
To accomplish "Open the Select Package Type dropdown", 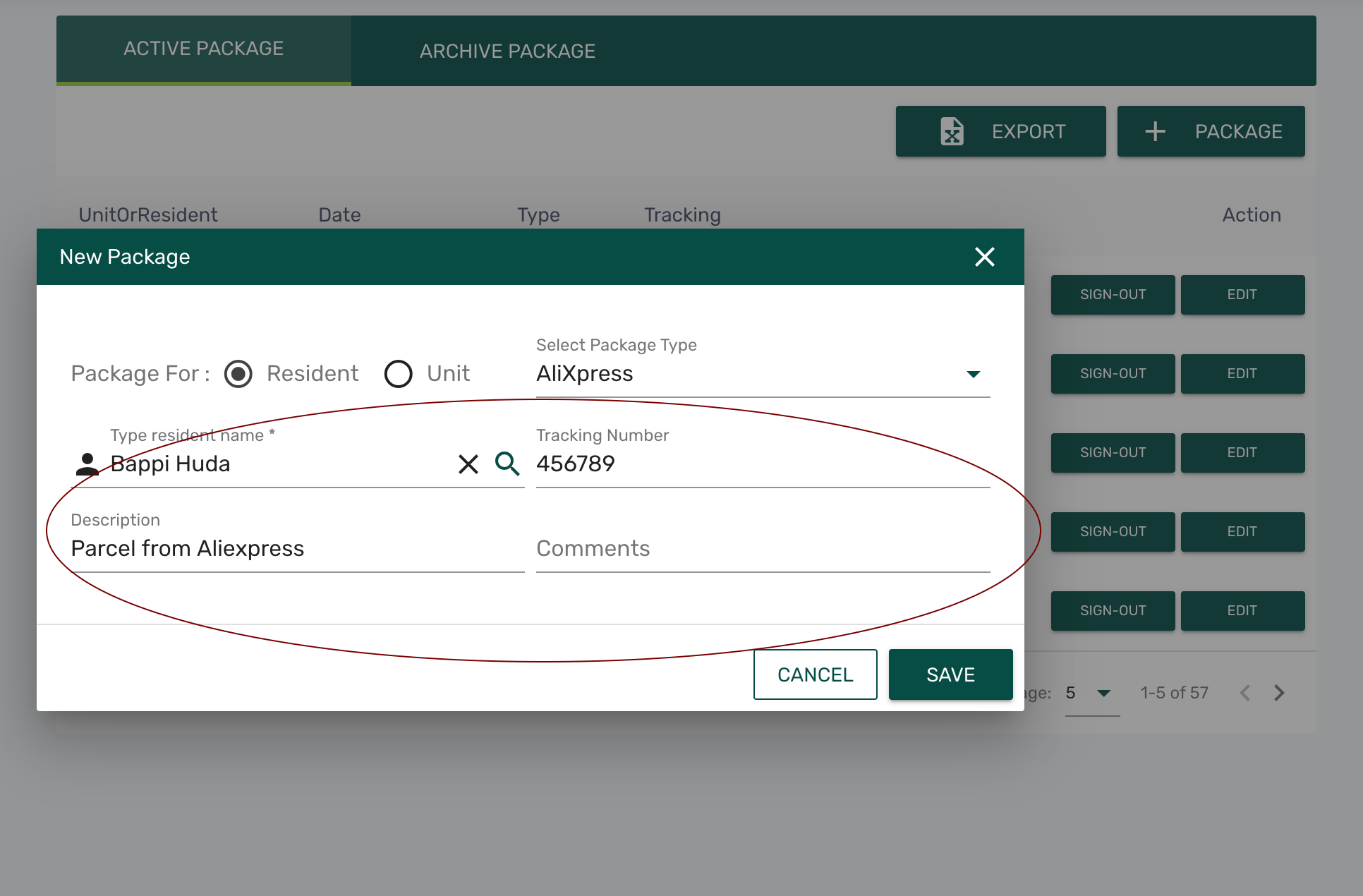I will pyautogui.click(x=748, y=374).
